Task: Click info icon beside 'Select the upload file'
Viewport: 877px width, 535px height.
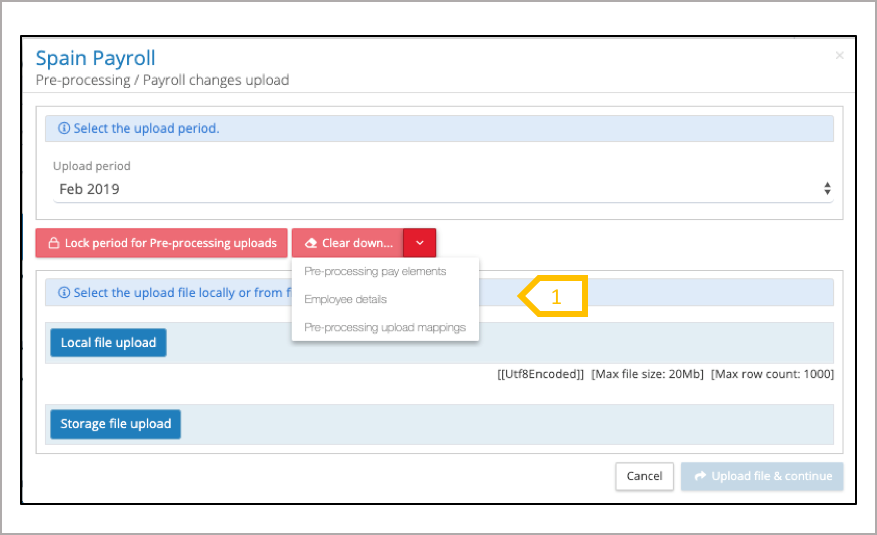Action: pyautogui.click(x=64, y=293)
